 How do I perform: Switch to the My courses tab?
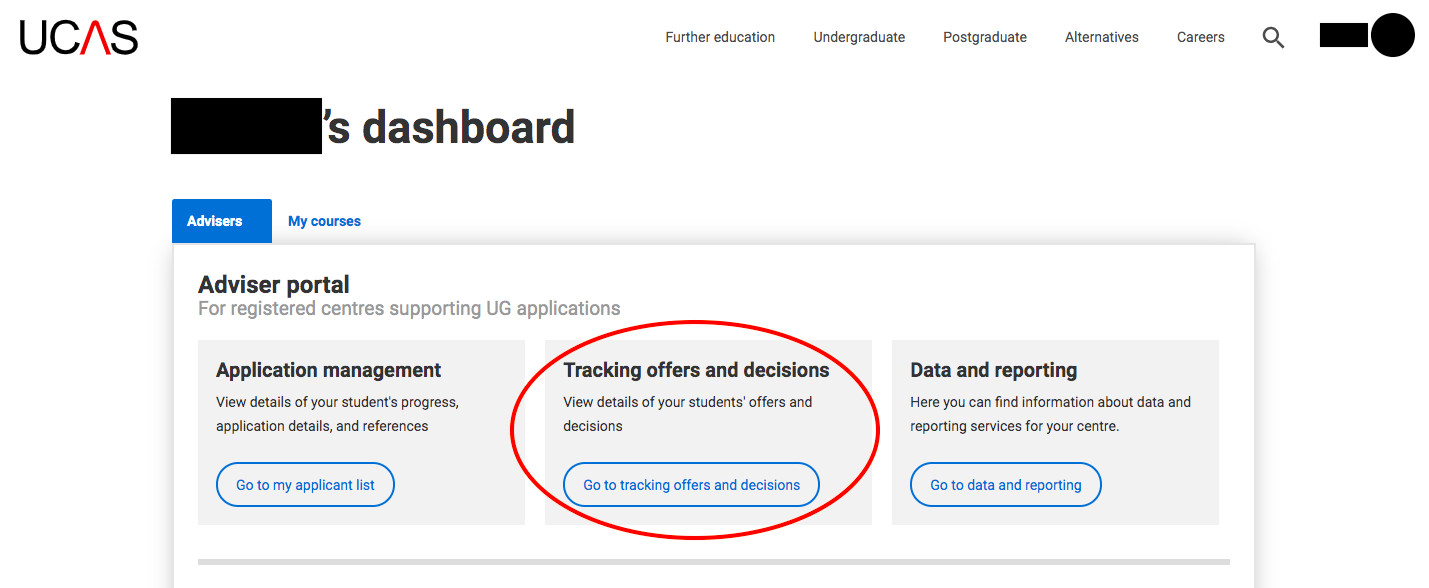(324, 221)
